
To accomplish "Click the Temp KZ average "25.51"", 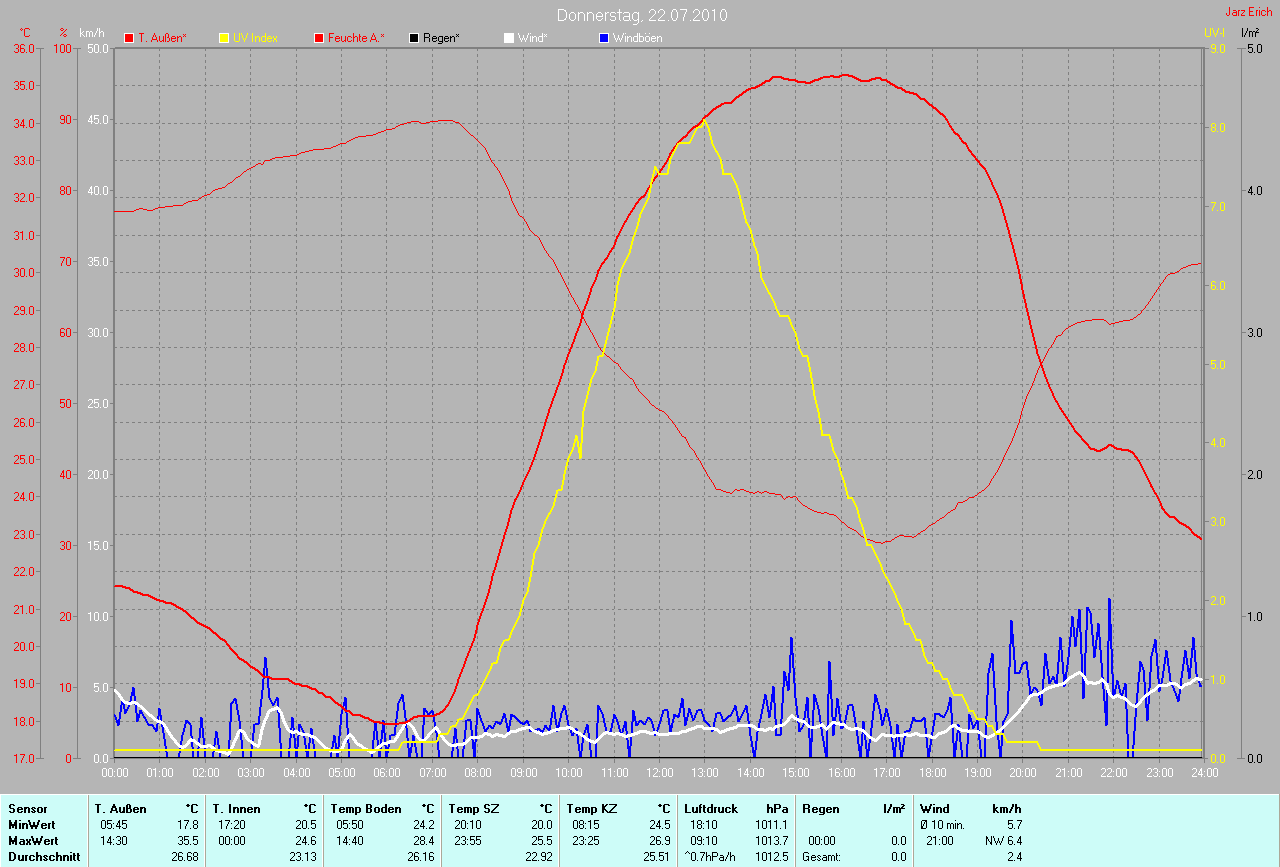I will coord(657,857).
